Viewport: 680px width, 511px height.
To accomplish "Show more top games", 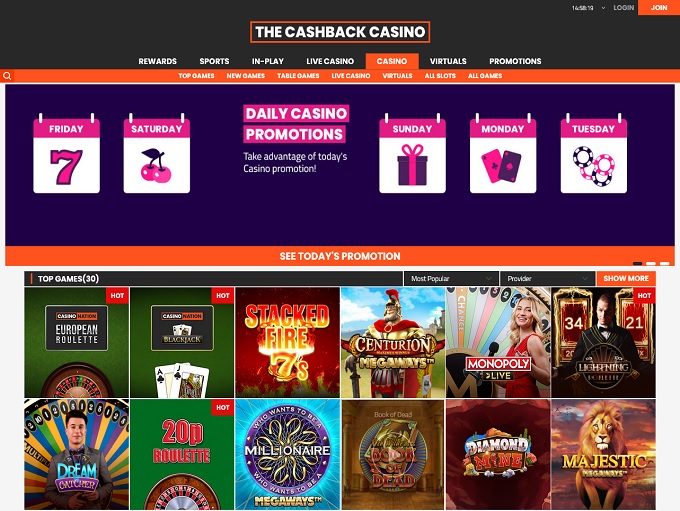I will [626, 278].
